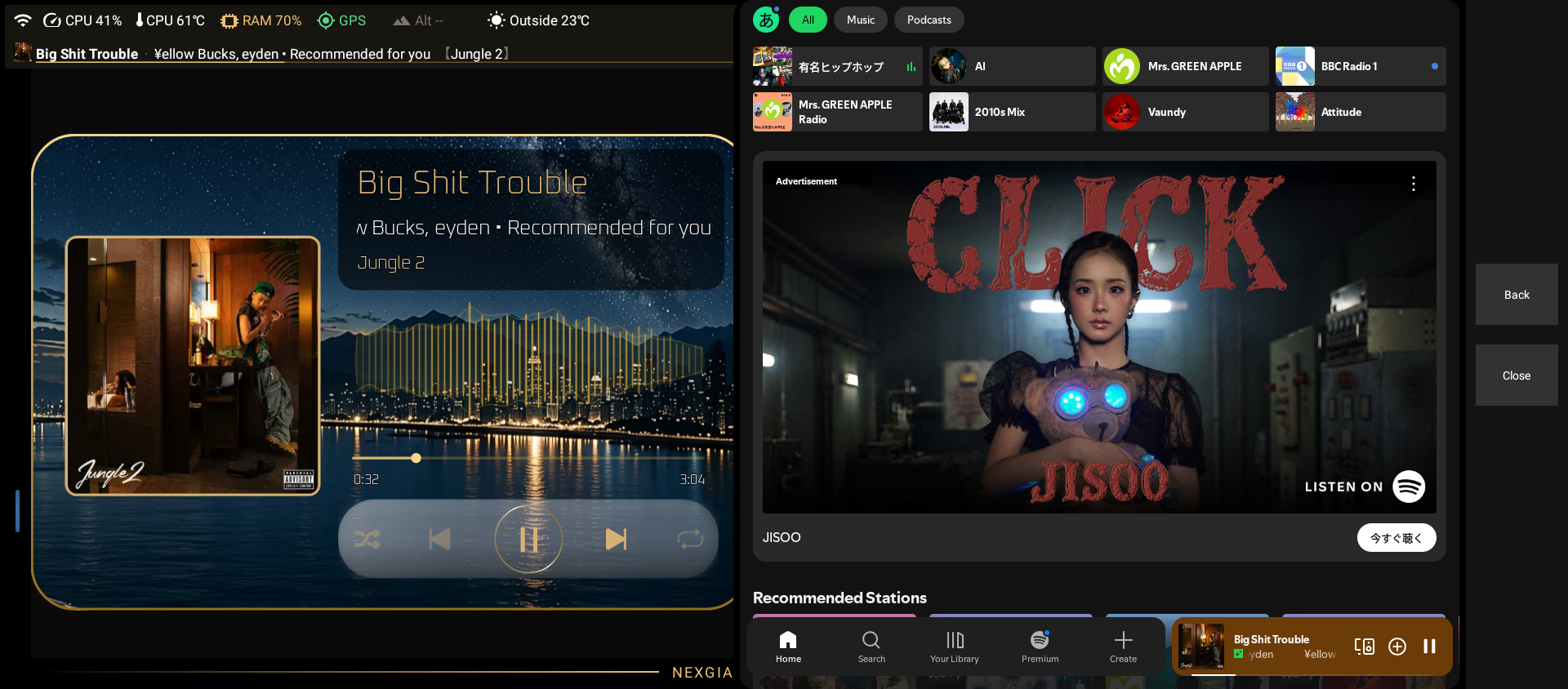Click the outside weather sun icon
This screenshot has height=689, width=1568.
(496, 20)
